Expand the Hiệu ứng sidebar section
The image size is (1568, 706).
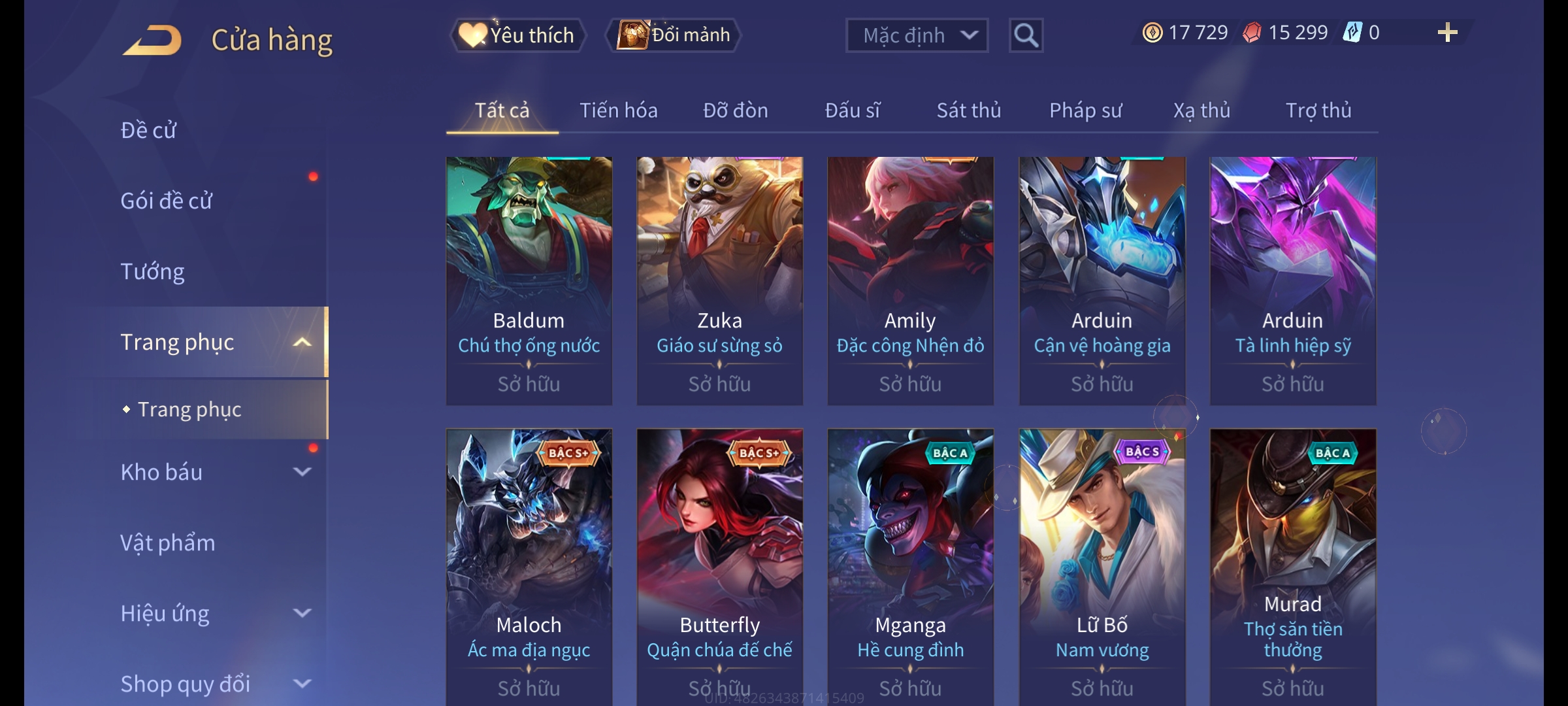[x=302, y=613]
